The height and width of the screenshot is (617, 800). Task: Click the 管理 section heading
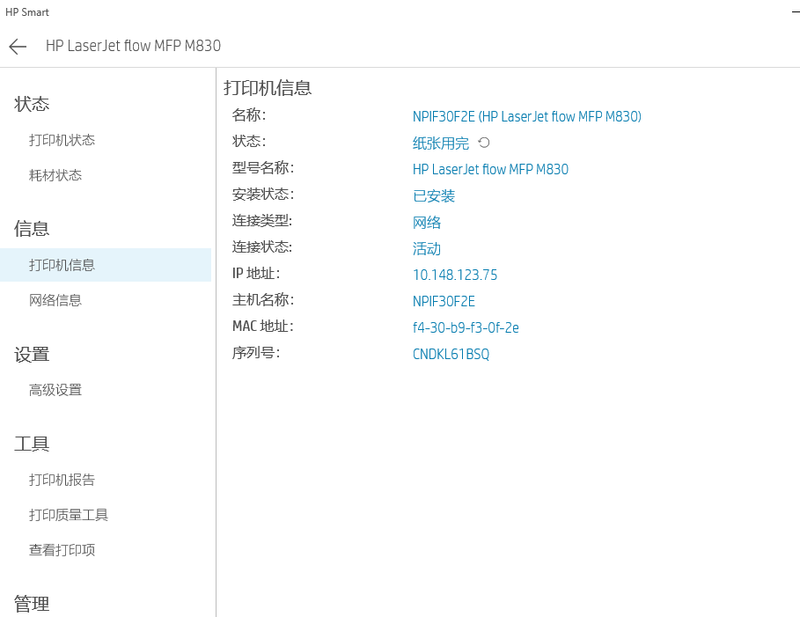32,604
